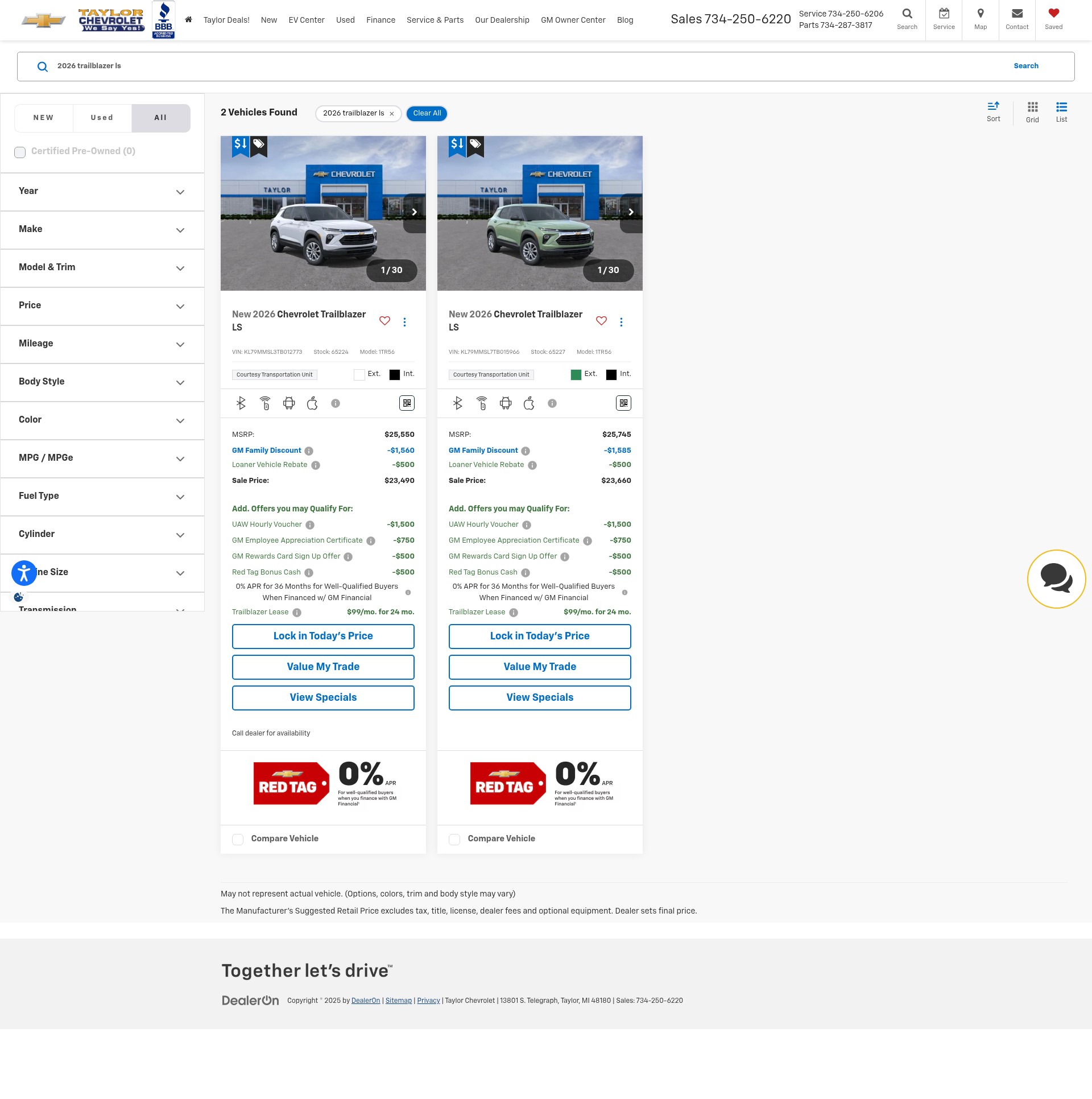Open the green Trailblazer photo

540,213
